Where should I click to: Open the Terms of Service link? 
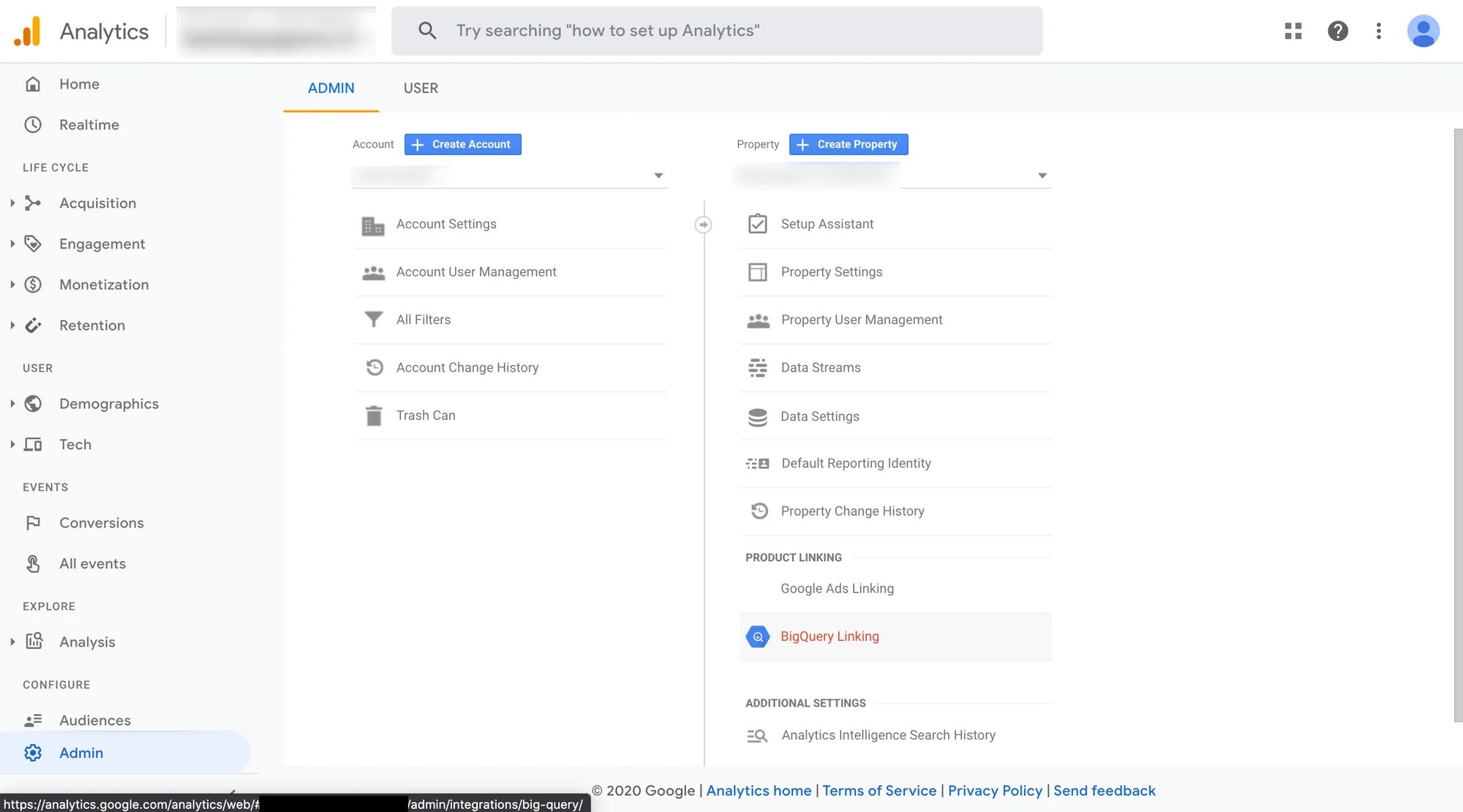879,791
